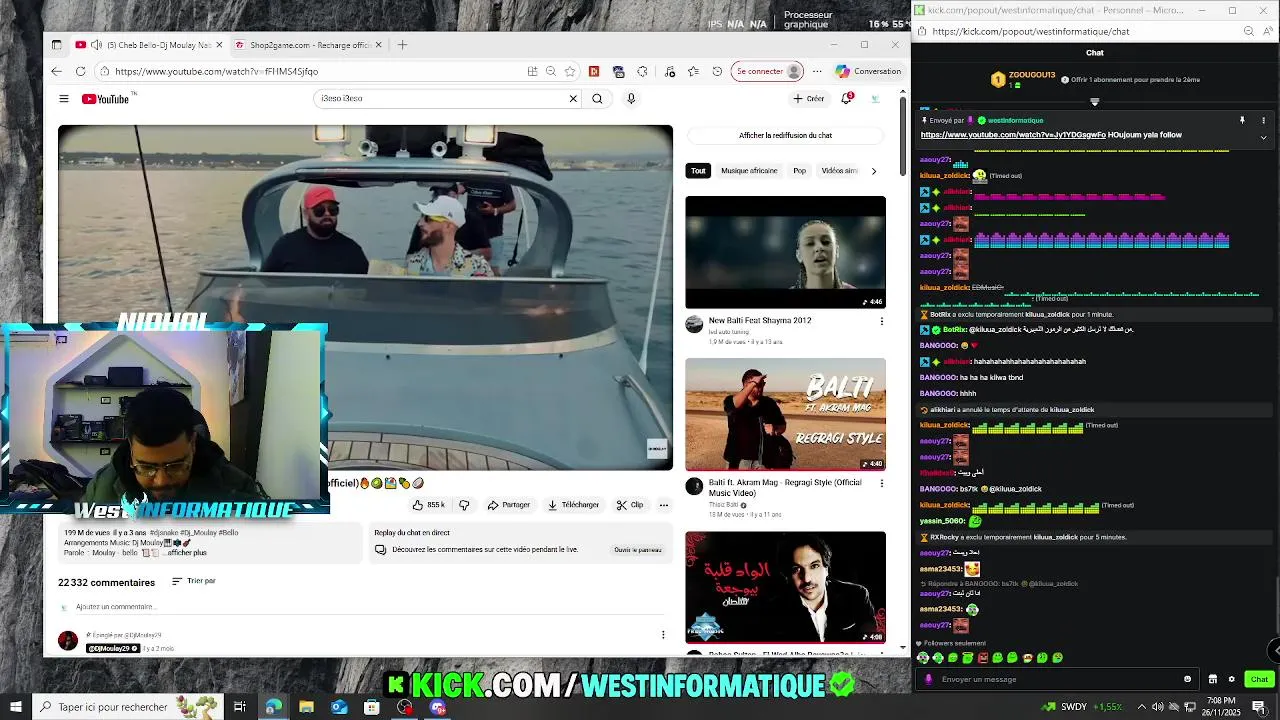Reload the YouTube page

click(79, 71)
